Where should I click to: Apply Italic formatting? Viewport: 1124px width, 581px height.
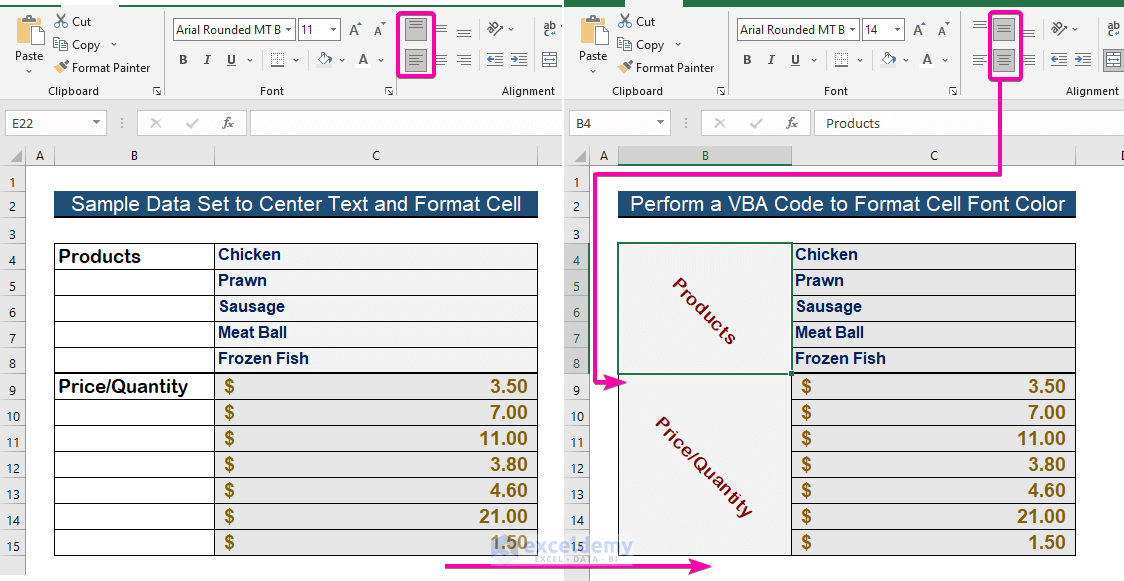(x=208, y=60)
